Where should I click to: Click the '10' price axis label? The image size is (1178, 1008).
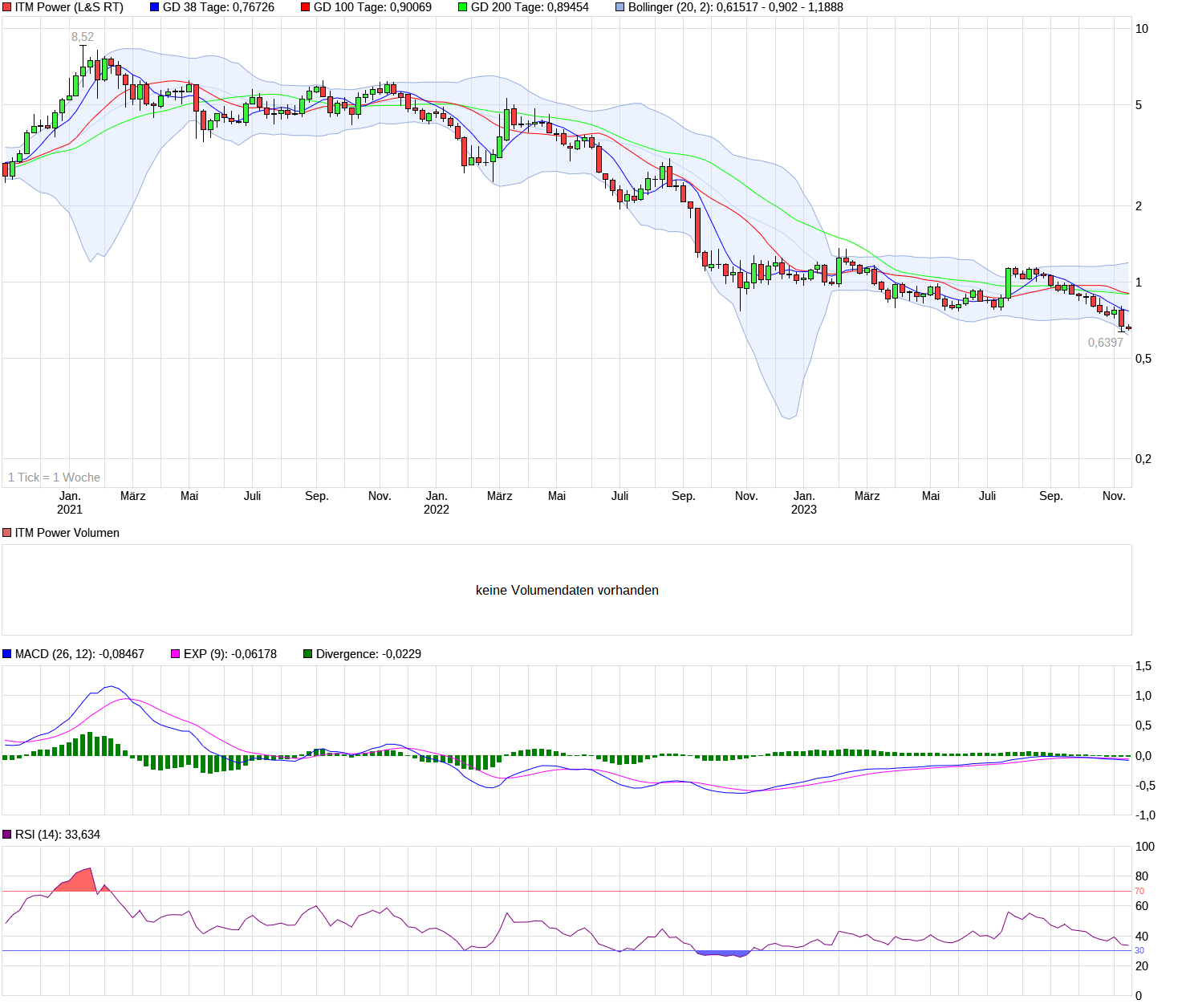pyautogui.click(x=1142, y=29)
